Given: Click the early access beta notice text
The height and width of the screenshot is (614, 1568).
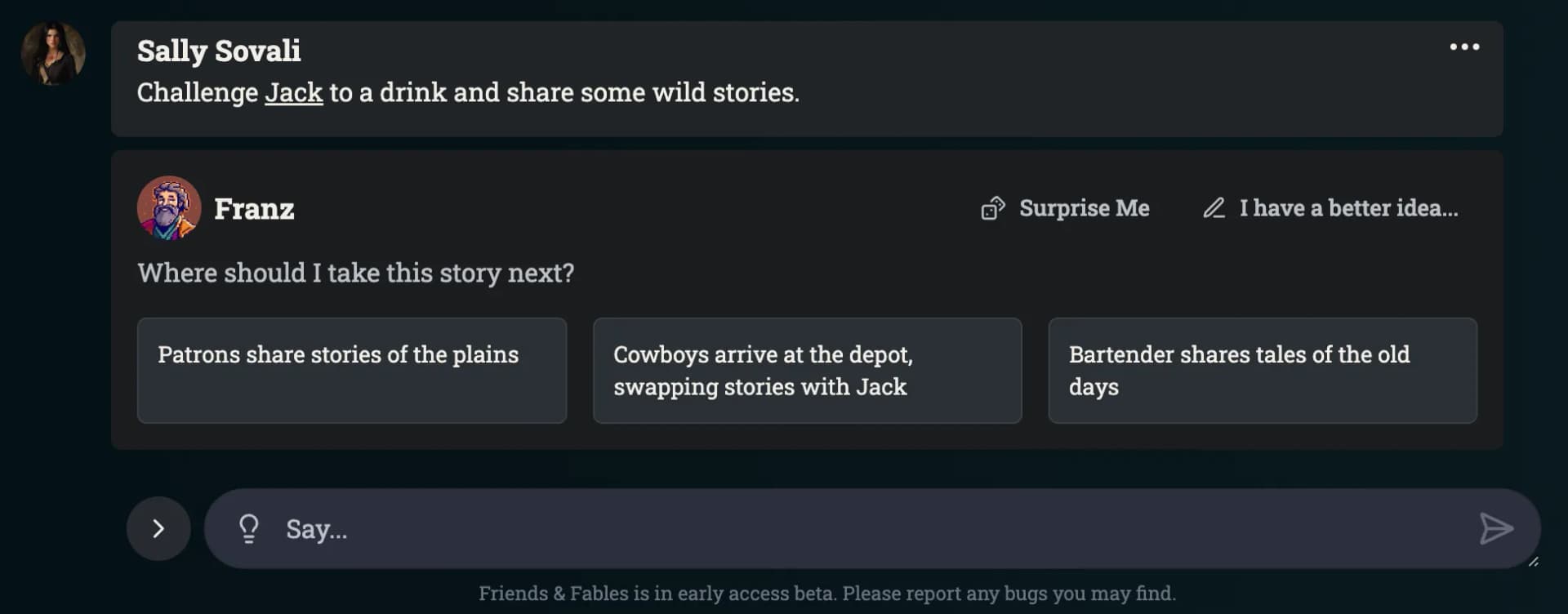Looking at the screenshot, I should 826,594.
